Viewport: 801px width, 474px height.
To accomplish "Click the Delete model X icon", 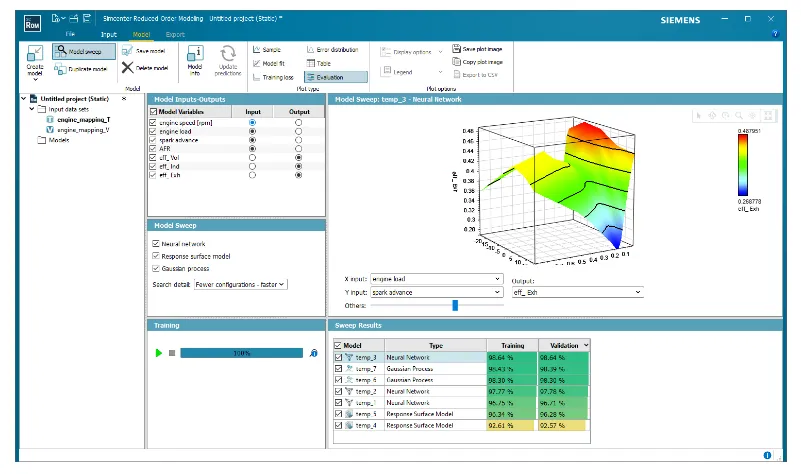I will [127, 67].
